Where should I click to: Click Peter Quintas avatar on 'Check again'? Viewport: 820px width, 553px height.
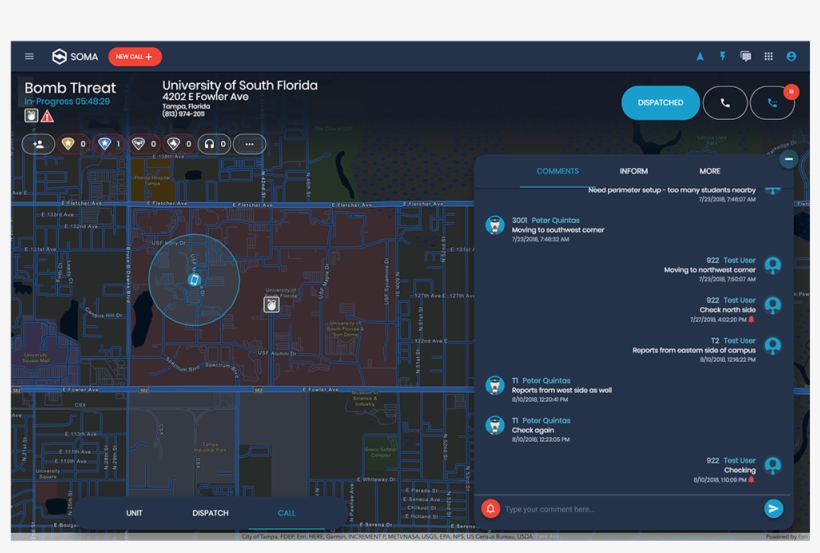click(495, 425)
